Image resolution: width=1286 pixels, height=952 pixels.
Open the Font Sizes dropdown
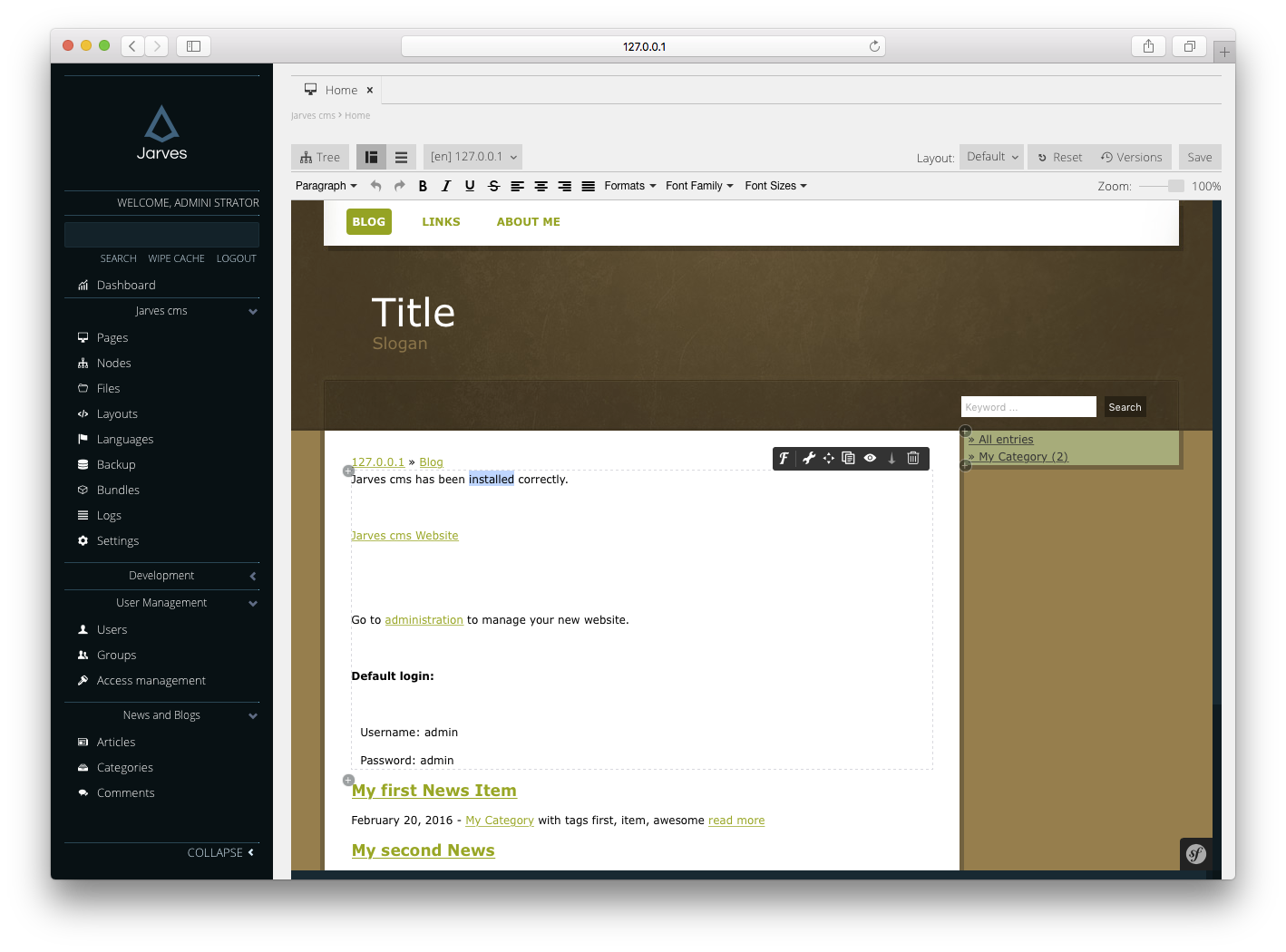(x=775, y=186)
